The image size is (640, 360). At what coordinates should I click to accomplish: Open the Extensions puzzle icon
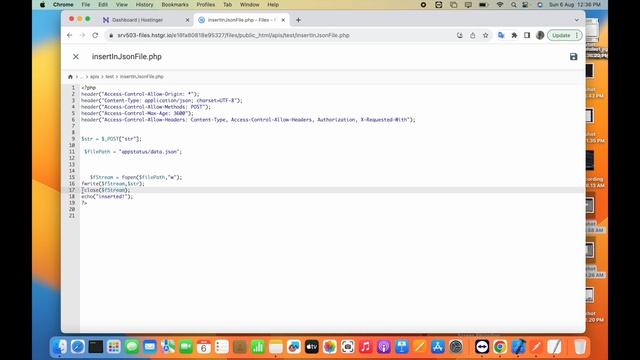(514, 36)
